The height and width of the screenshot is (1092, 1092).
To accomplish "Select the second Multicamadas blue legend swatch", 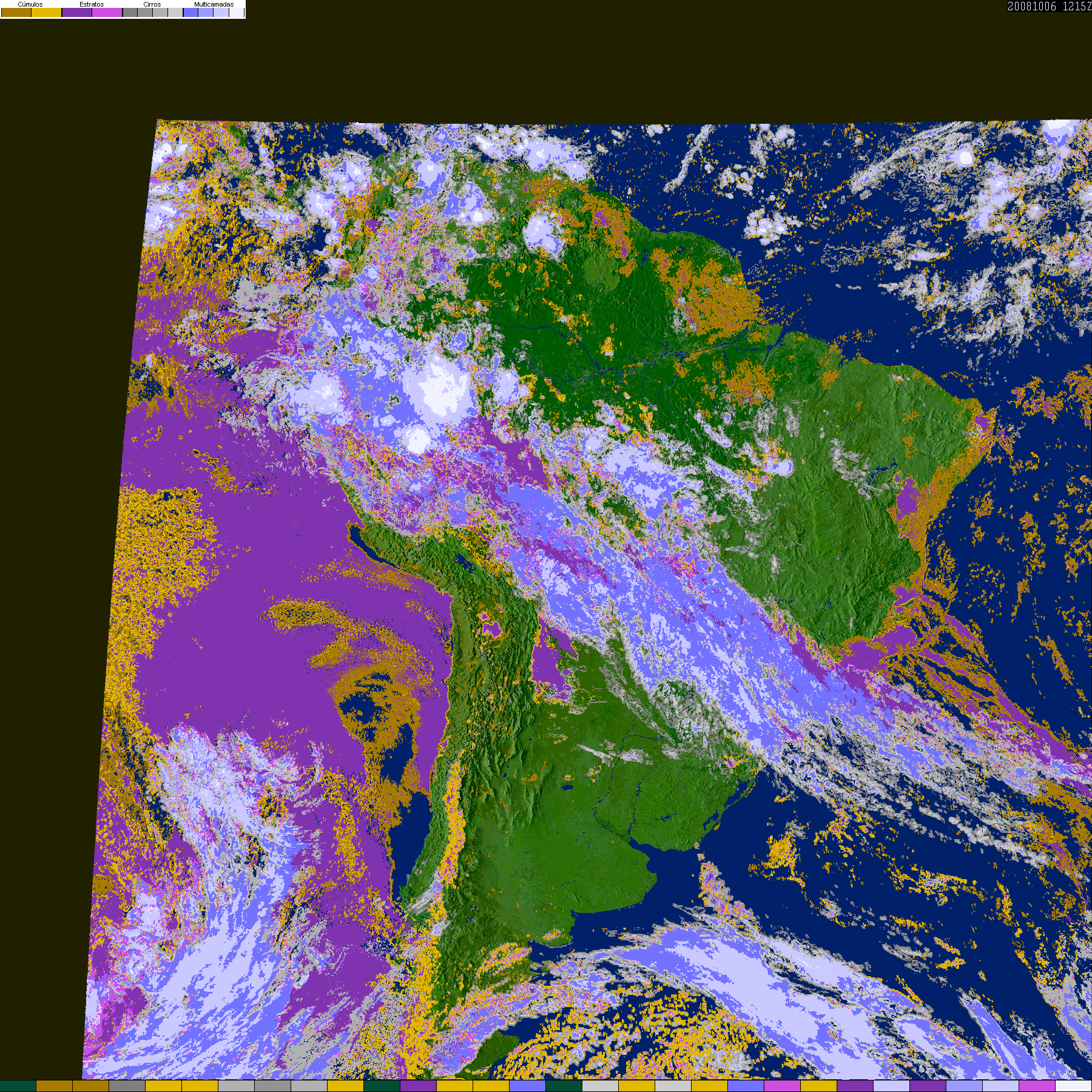I will point(206,13).
